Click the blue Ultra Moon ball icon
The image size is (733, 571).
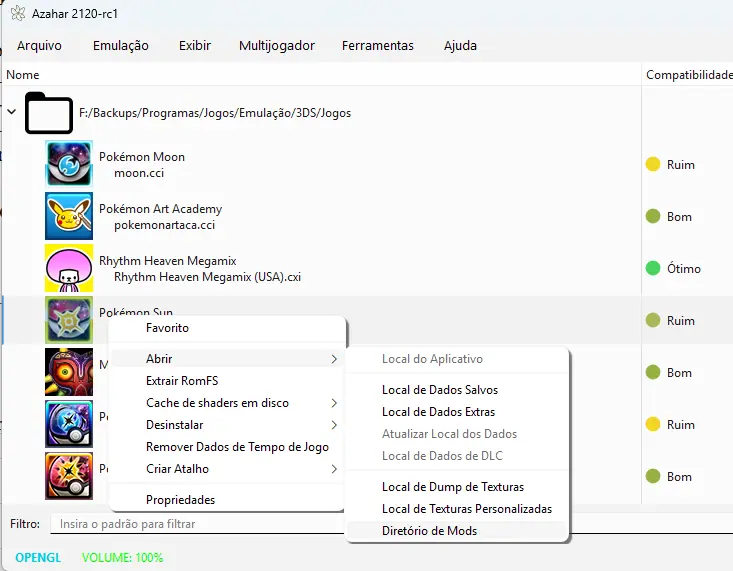pos(69,424)
